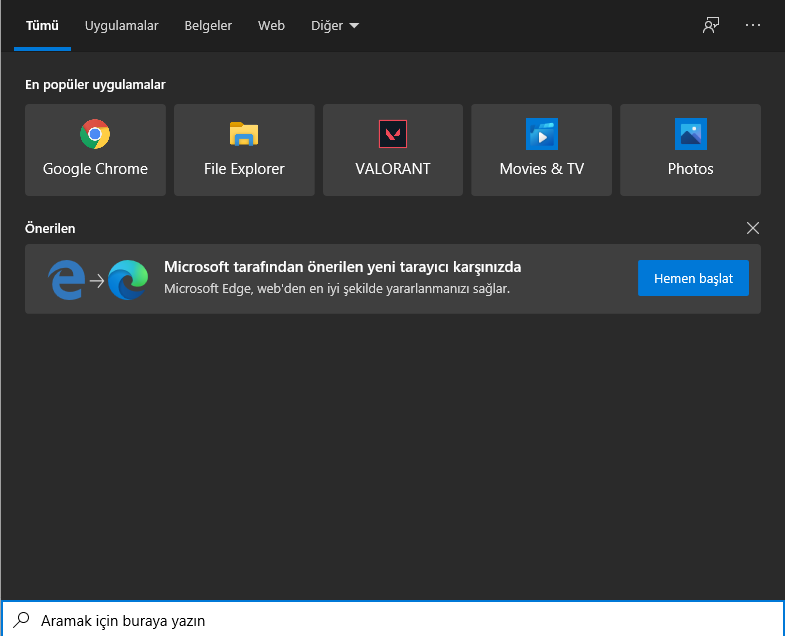The height and width of the screenshot is (636, 785).
Task: Click the magnifier search icon
Action: tap(22, 620)
